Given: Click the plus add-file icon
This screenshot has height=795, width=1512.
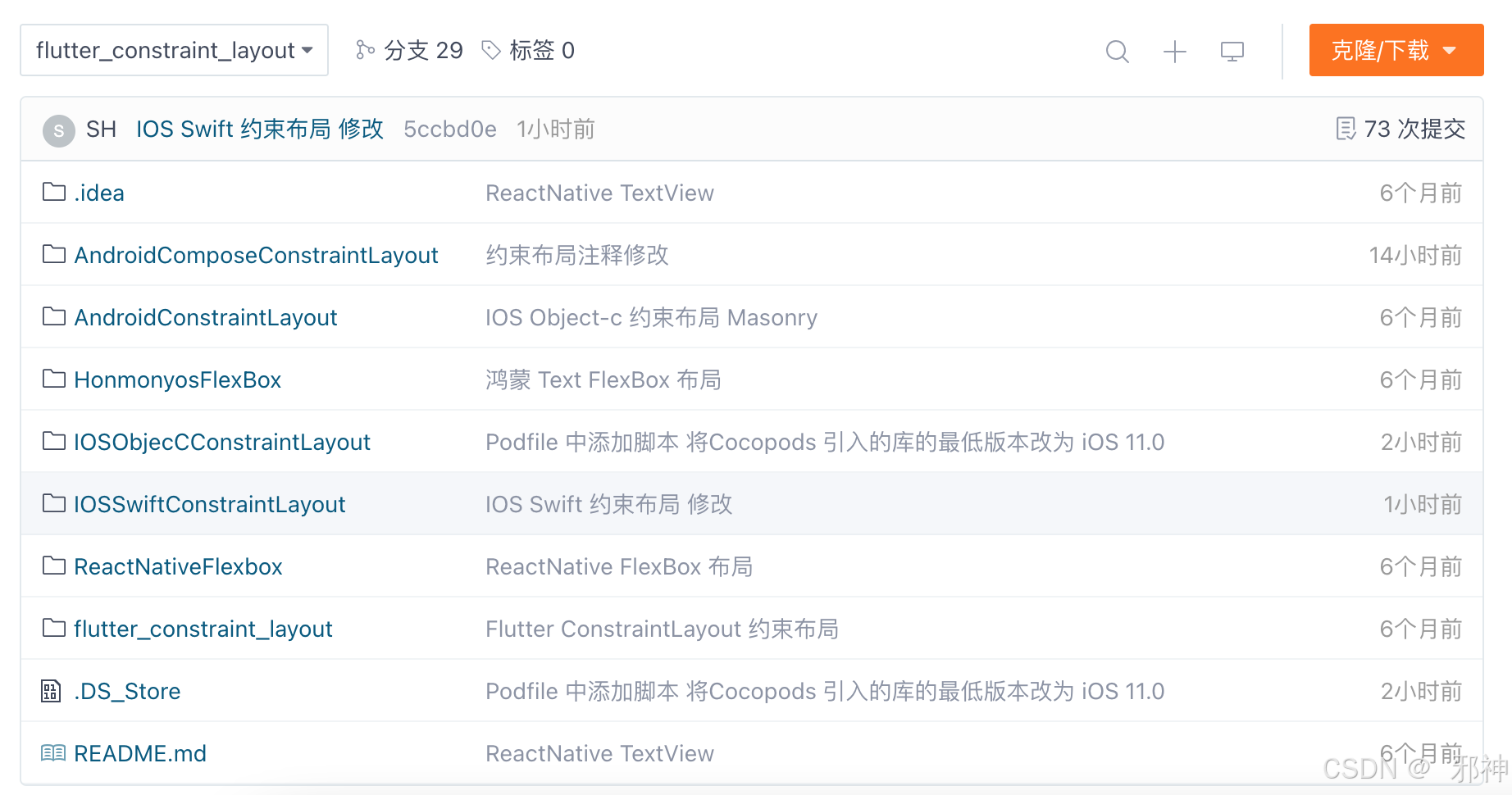Looking at the screenshot, I should point(1175,51).
